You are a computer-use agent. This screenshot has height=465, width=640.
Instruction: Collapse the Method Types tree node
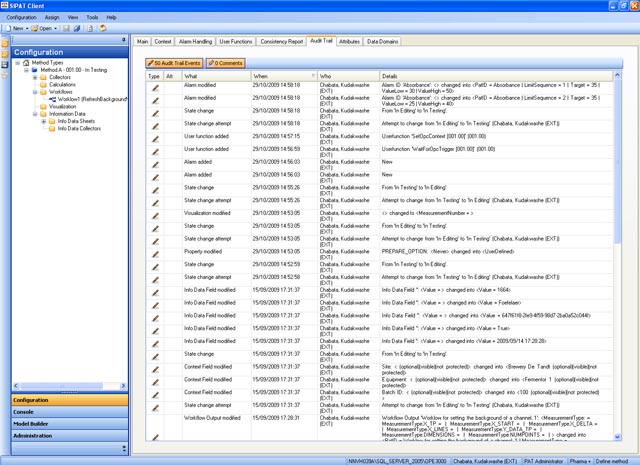pos(17,63)
